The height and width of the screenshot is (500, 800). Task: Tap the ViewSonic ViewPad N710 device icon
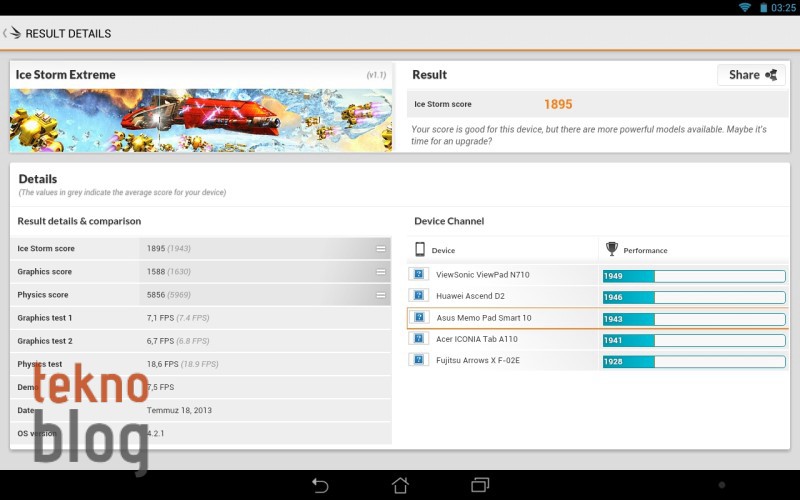(419, 274)
